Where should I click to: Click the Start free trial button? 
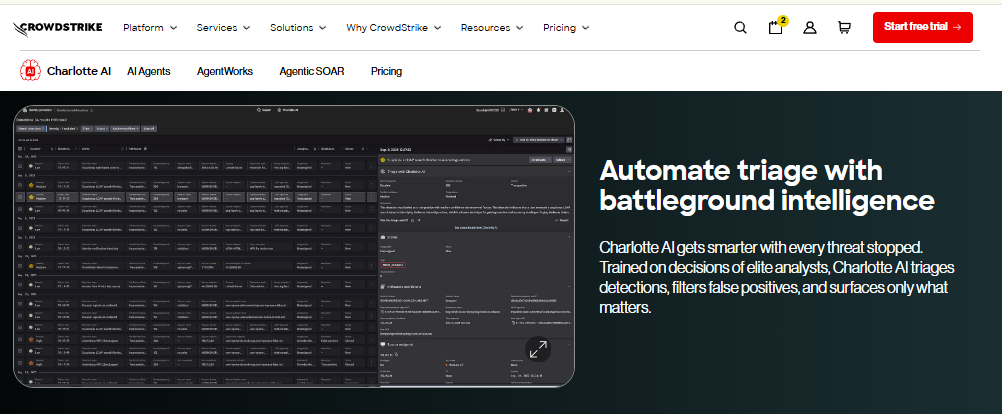pos(923,27)
